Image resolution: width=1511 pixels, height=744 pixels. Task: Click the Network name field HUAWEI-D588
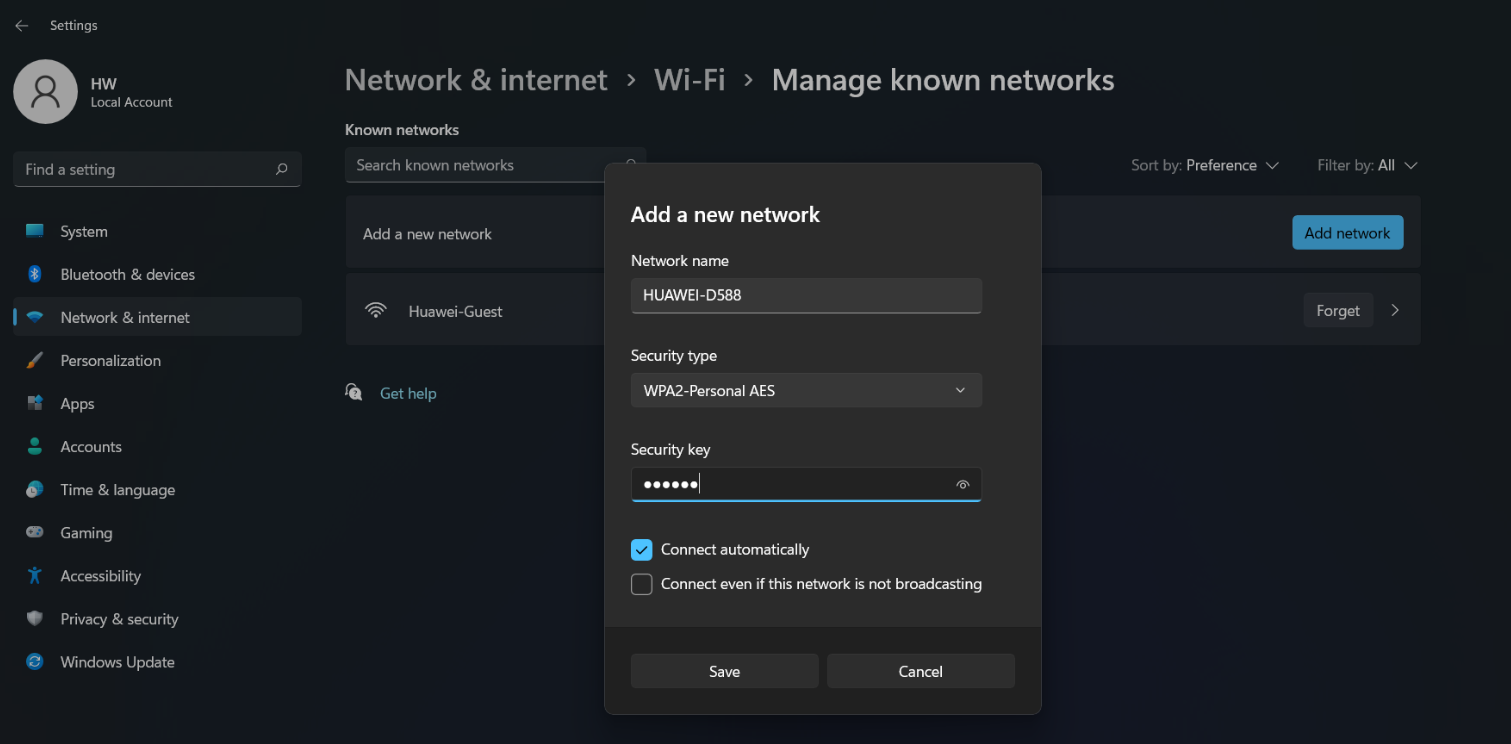(x=806, y=295)
